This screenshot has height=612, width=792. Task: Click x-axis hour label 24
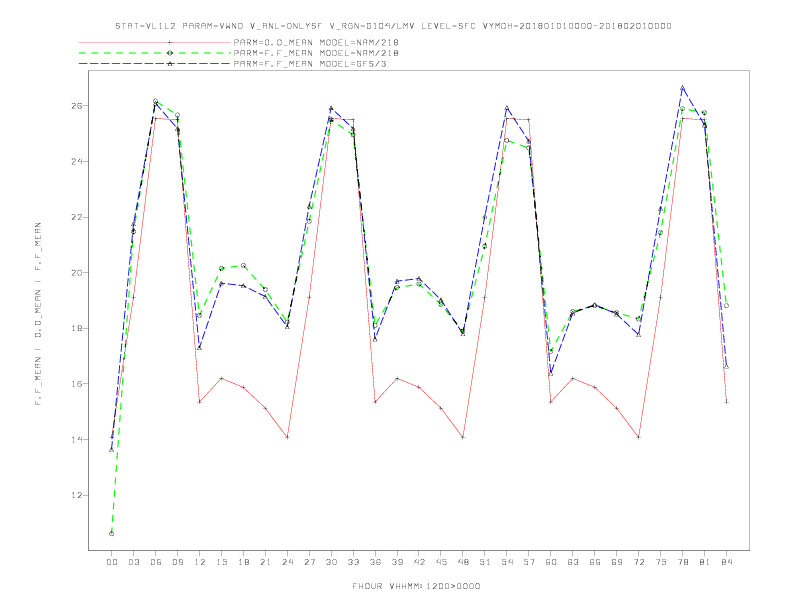pyautogui.click(x=287, y=562)
